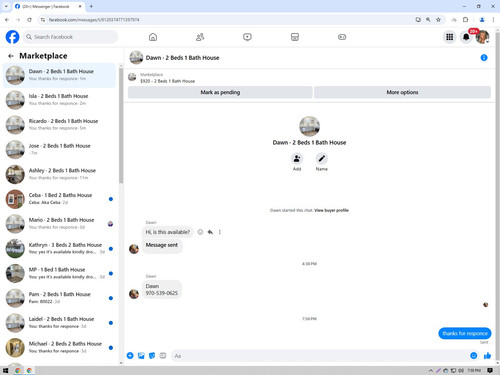
Task: Send a thumbs-up like
Action: (487, 356)
